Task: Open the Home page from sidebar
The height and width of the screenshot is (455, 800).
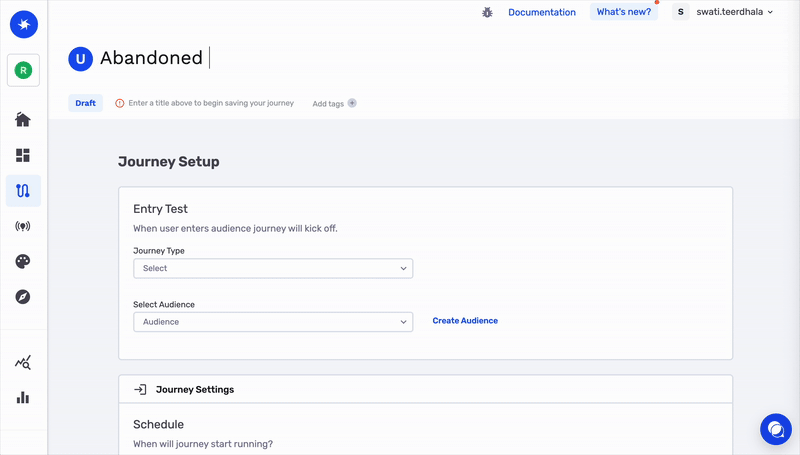Action: (23, 120)
